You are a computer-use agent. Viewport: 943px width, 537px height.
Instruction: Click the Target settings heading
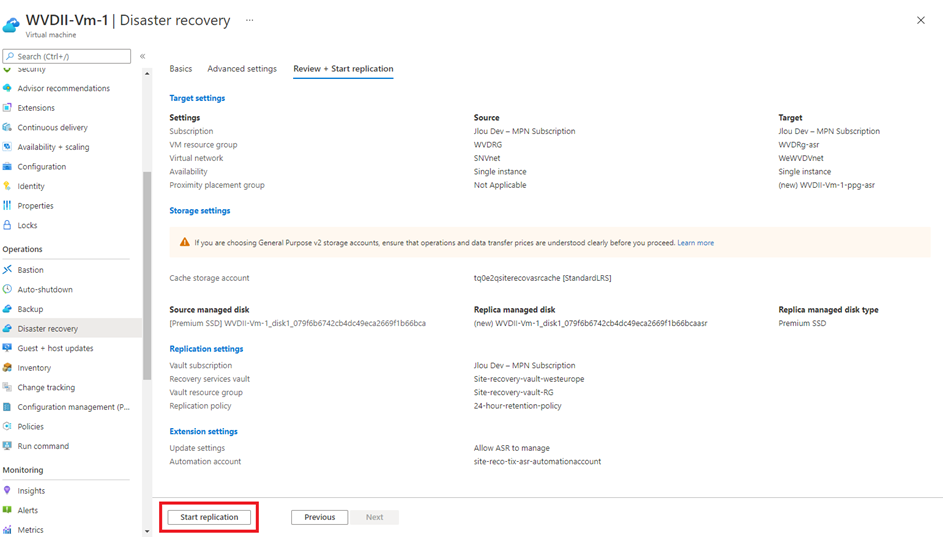point(197,98)
